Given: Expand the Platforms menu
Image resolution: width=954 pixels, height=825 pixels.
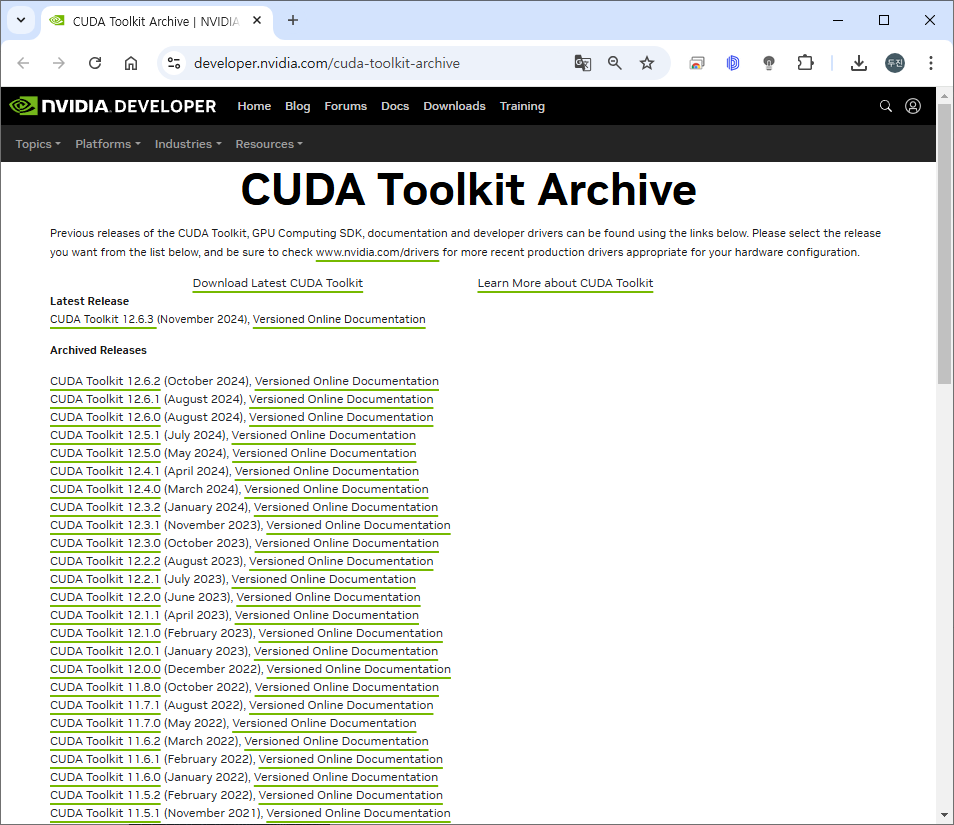Looking at the screenshot, I should (108, 144).
